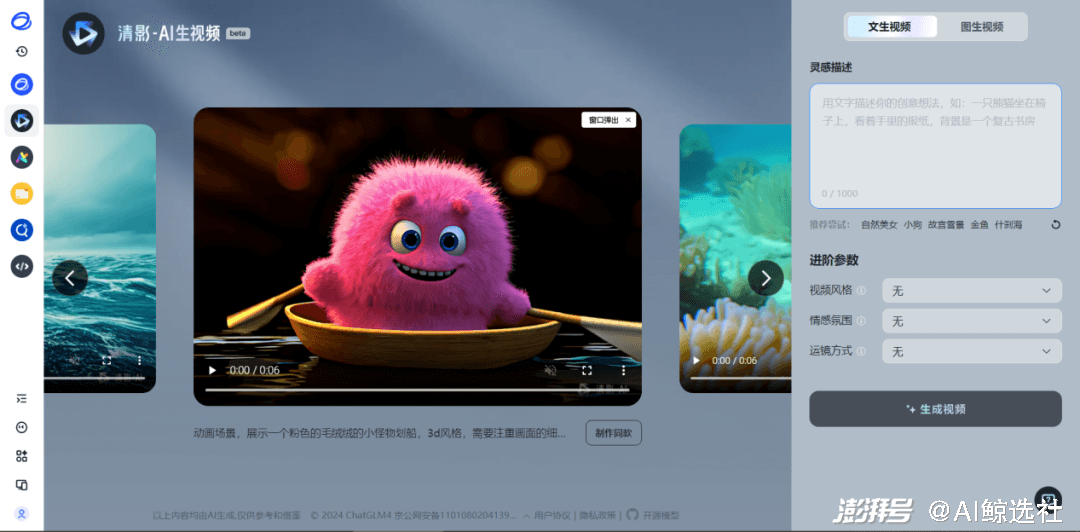Enter fullscreen on pink monster video
This screenshot has width=1080, height=532.
pos(587,370)
